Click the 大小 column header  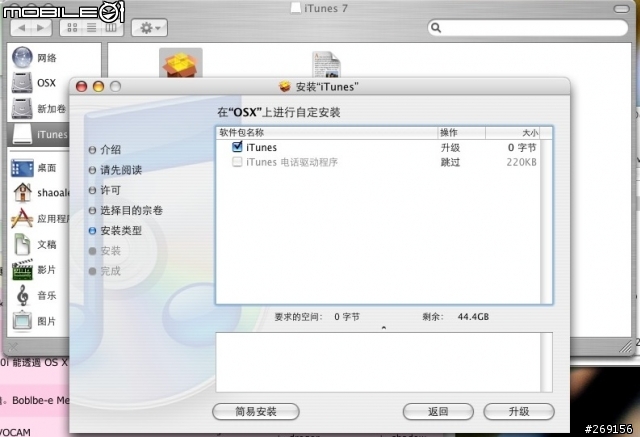coord(513,133)
